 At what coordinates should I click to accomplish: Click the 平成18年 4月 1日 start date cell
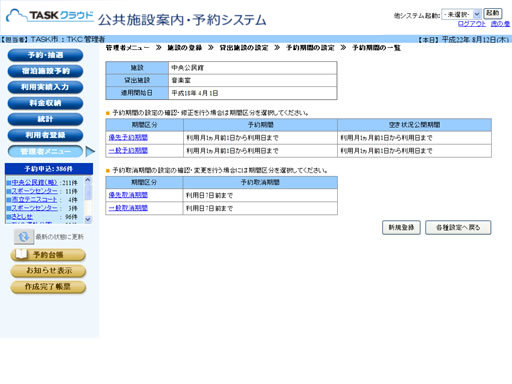(x=253, y=93)
